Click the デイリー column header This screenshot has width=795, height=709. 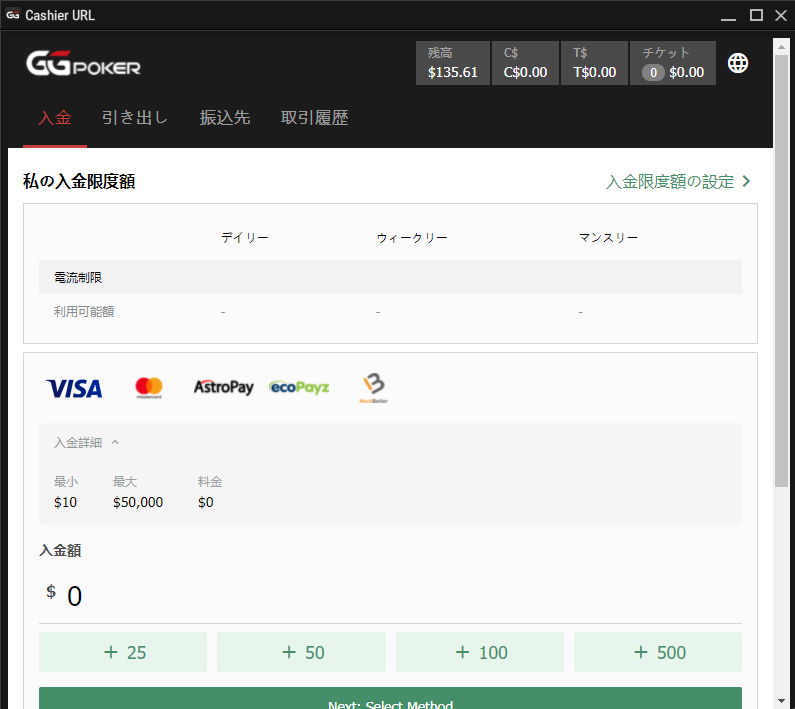(x=244, y=238)
